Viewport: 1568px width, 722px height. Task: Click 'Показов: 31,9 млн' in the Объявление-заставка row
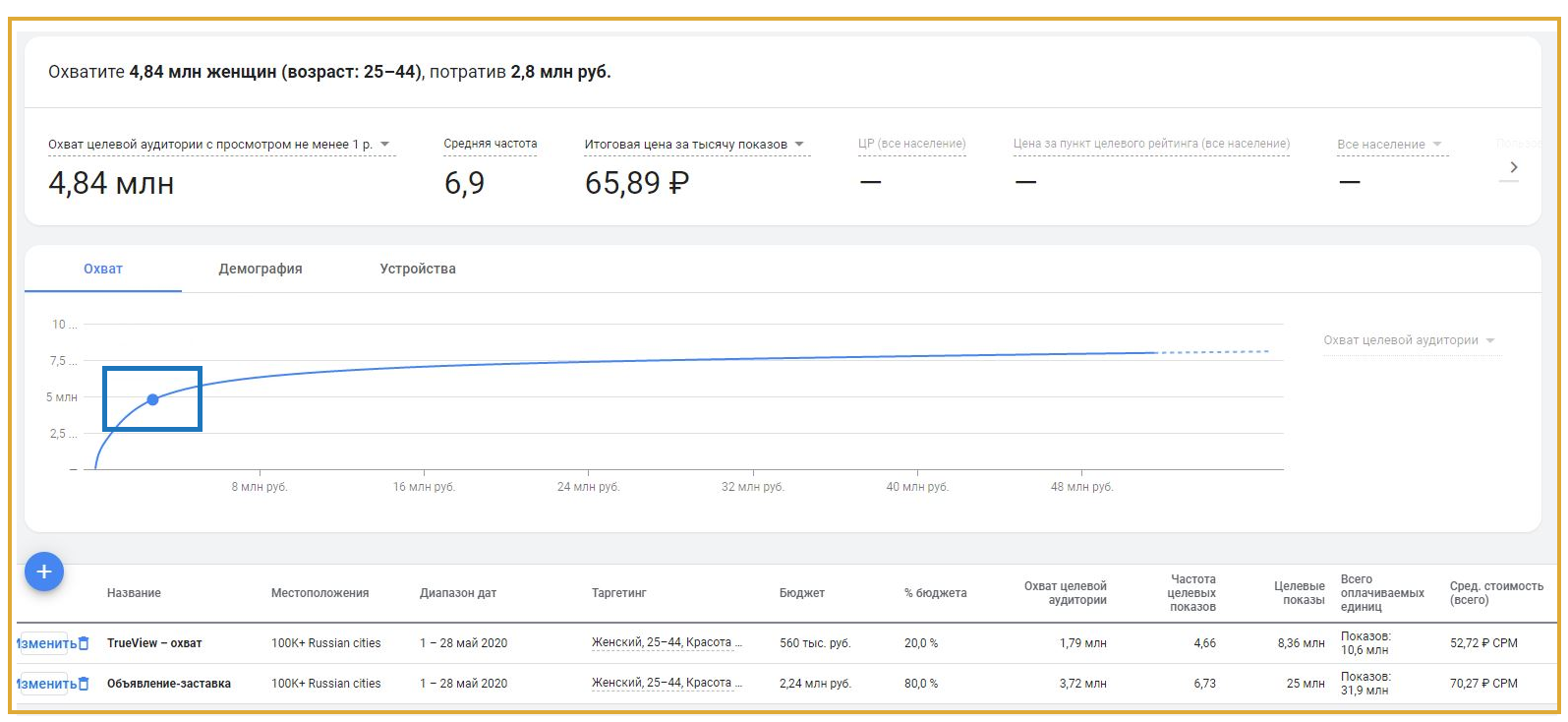pos(1366,684)
